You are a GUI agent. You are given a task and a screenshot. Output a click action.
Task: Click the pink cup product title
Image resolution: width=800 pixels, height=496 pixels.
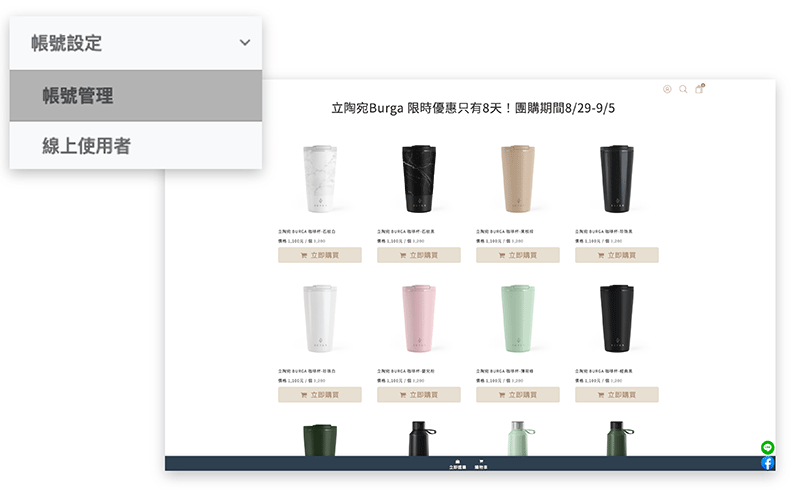[406, 371]
